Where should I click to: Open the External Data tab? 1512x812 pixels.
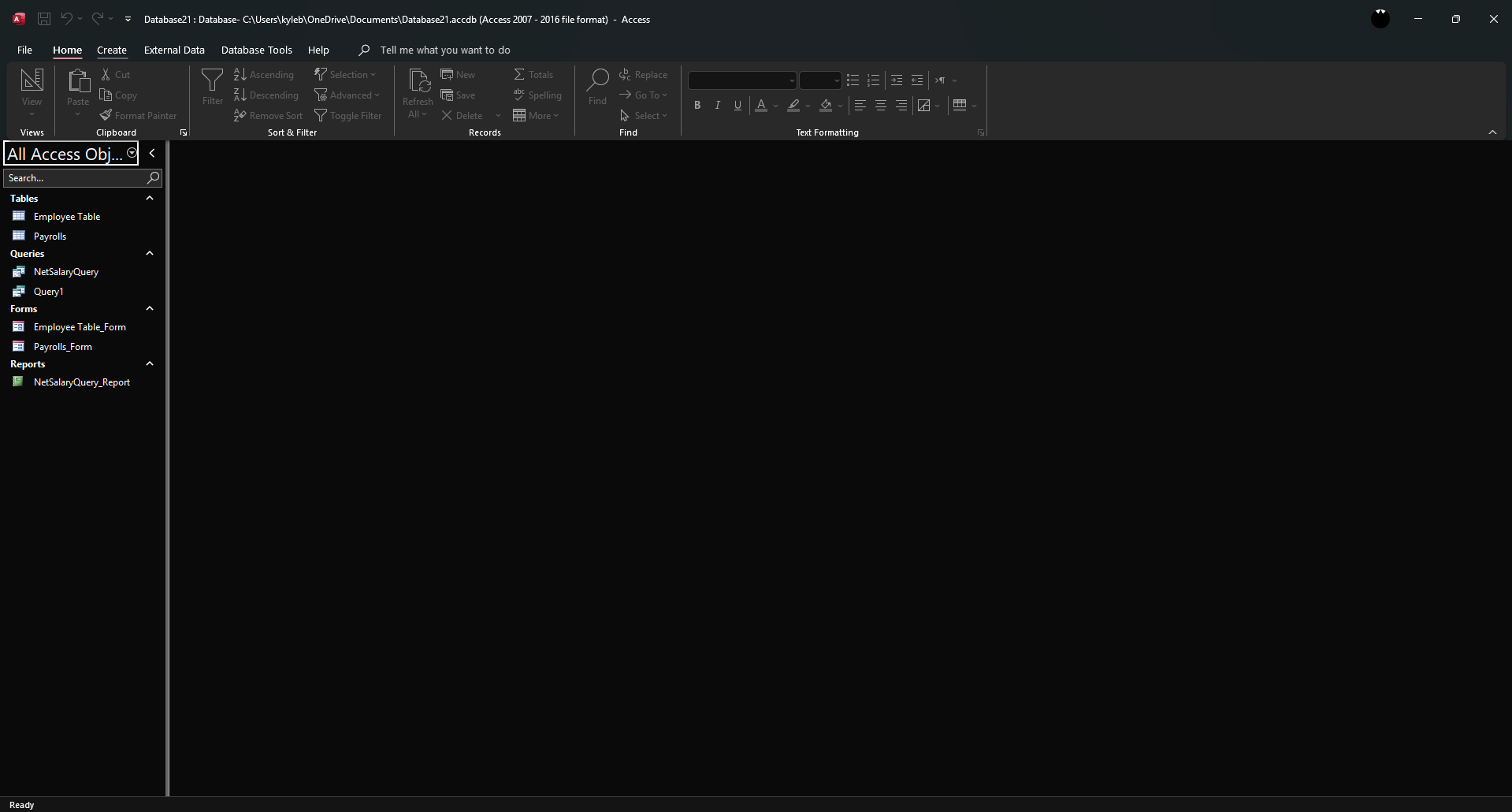coord(174,50)
